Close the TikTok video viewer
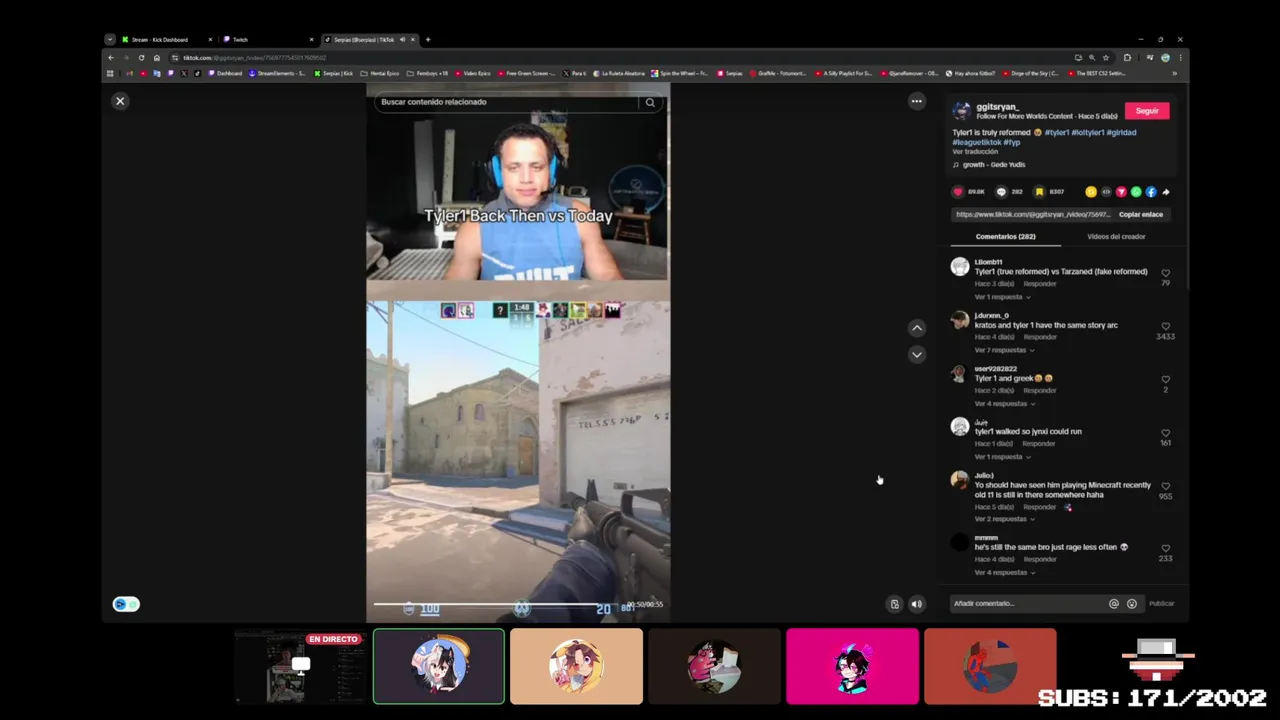The width and height of the screenshot is (1280, 720). pos(120,101)
